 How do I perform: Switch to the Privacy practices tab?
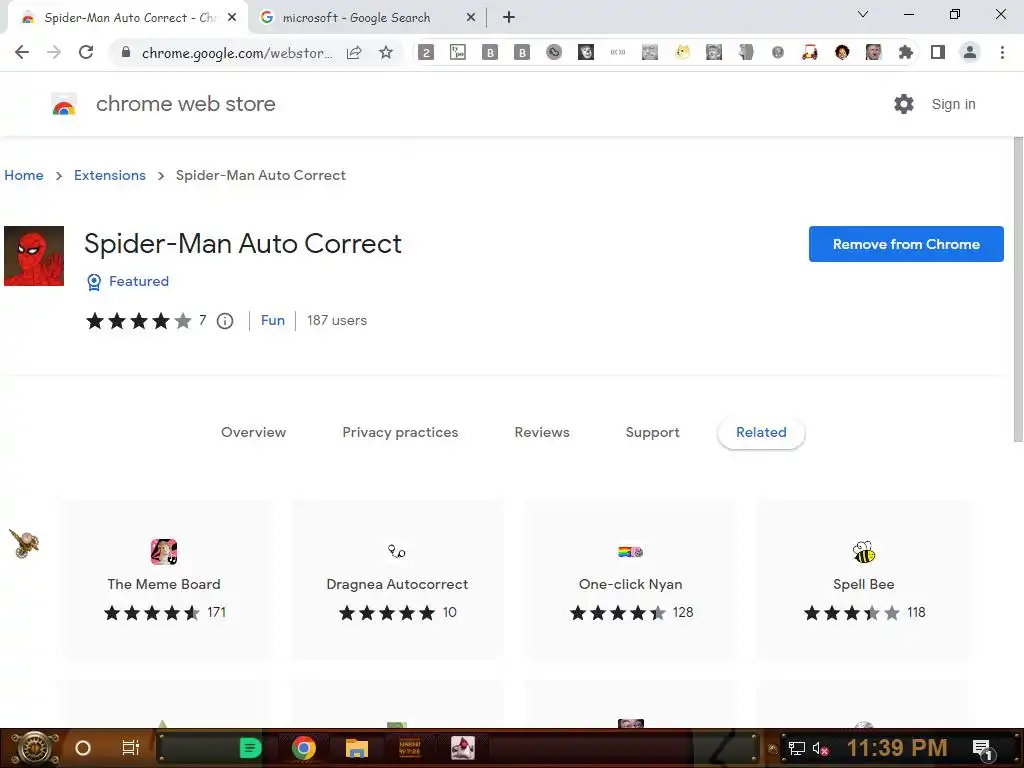400,432
